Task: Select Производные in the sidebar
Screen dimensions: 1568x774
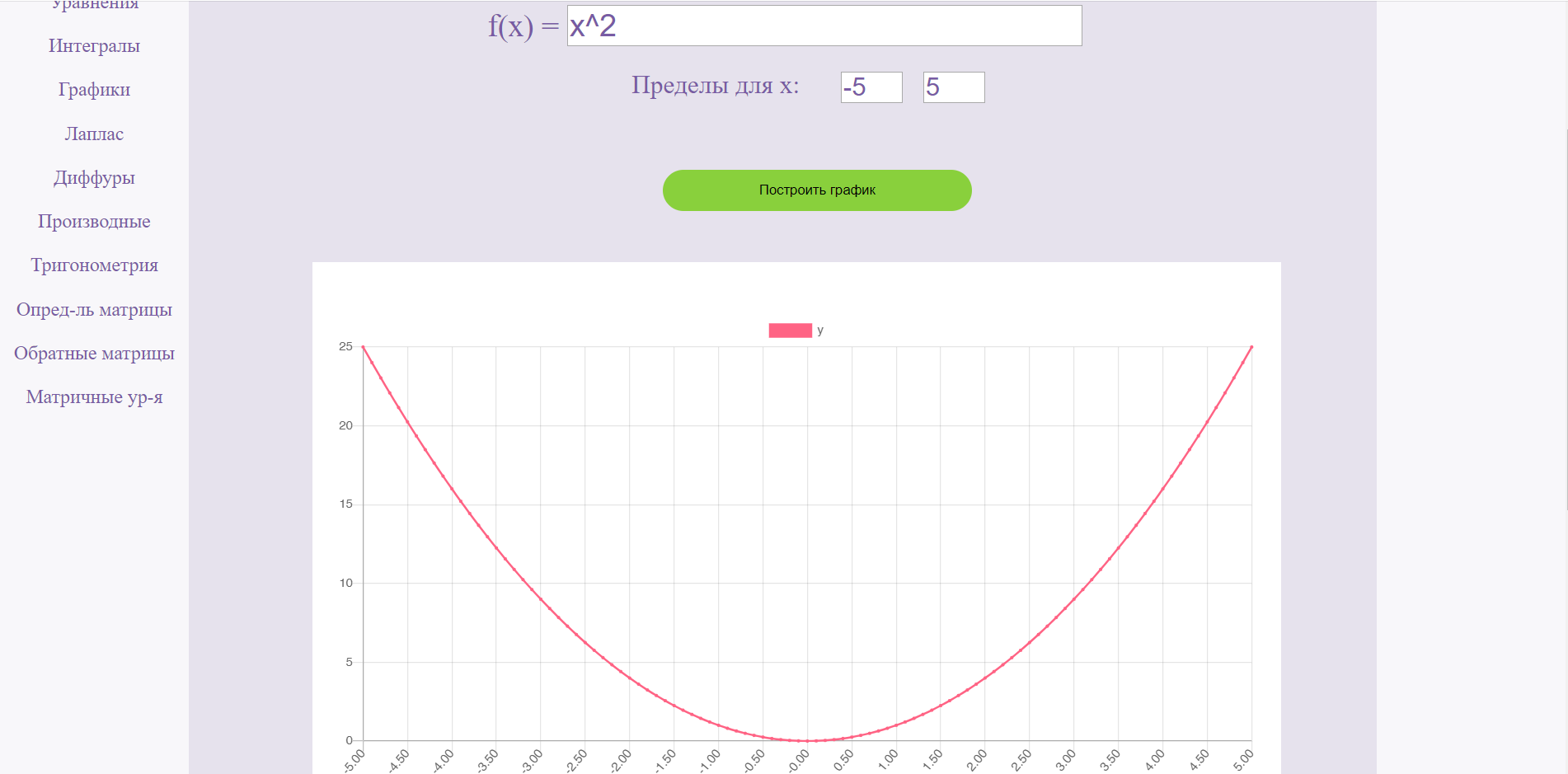Action: pyautogui.click(x=94, y=222)
